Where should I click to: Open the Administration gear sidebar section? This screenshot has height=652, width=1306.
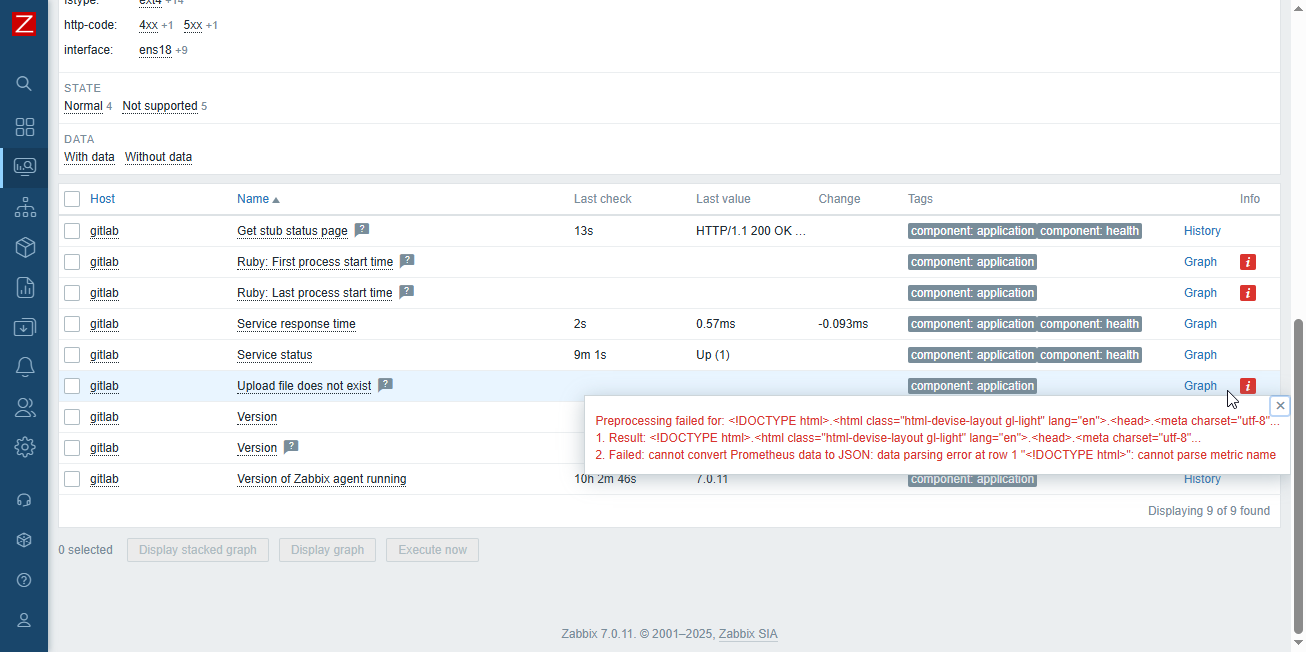coord(24,447)
